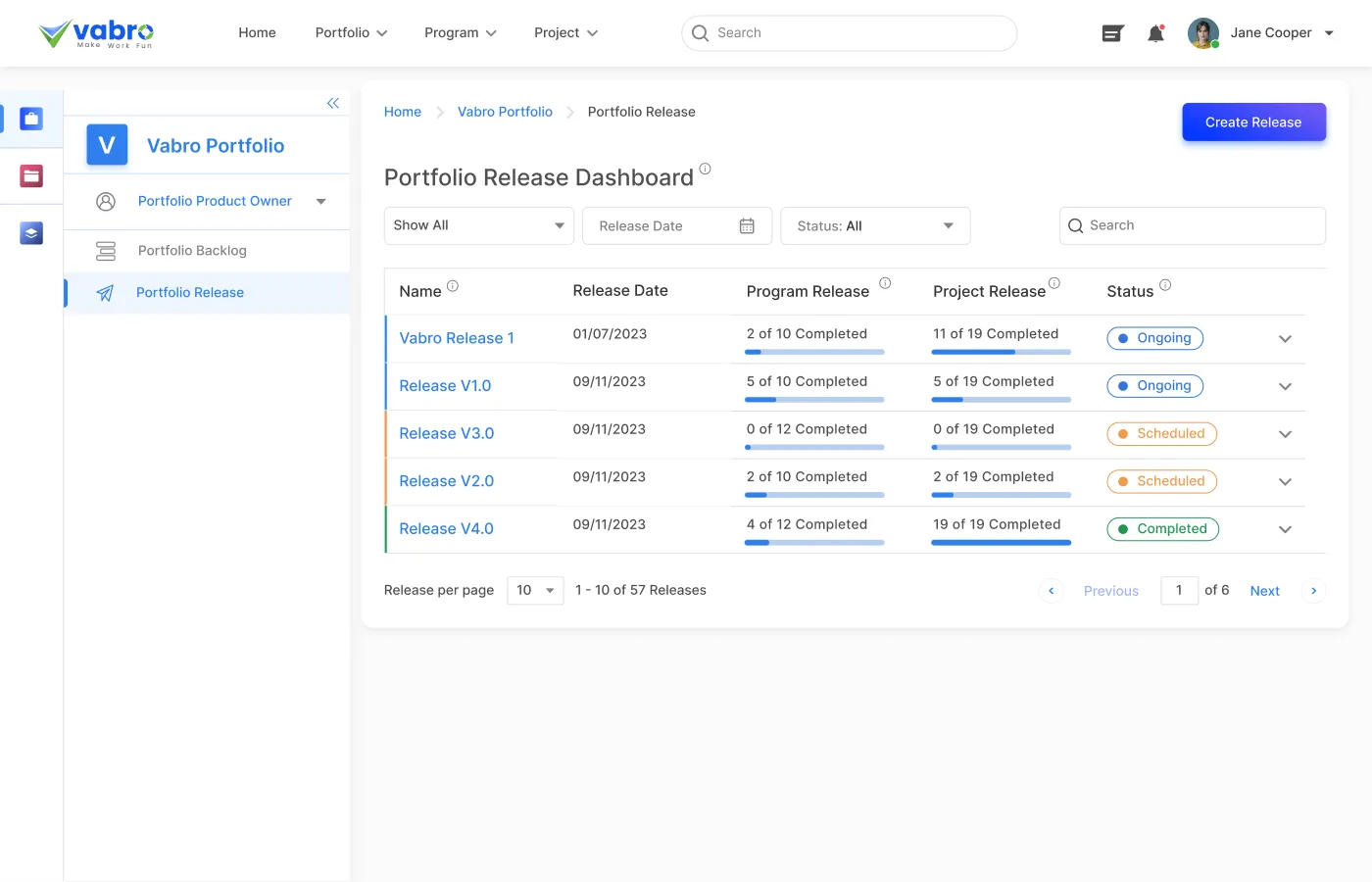The height and width of the screenshot is (882, 1372).
Task: Open the Releases per page dropdown
Action: (x=535, y=590)
